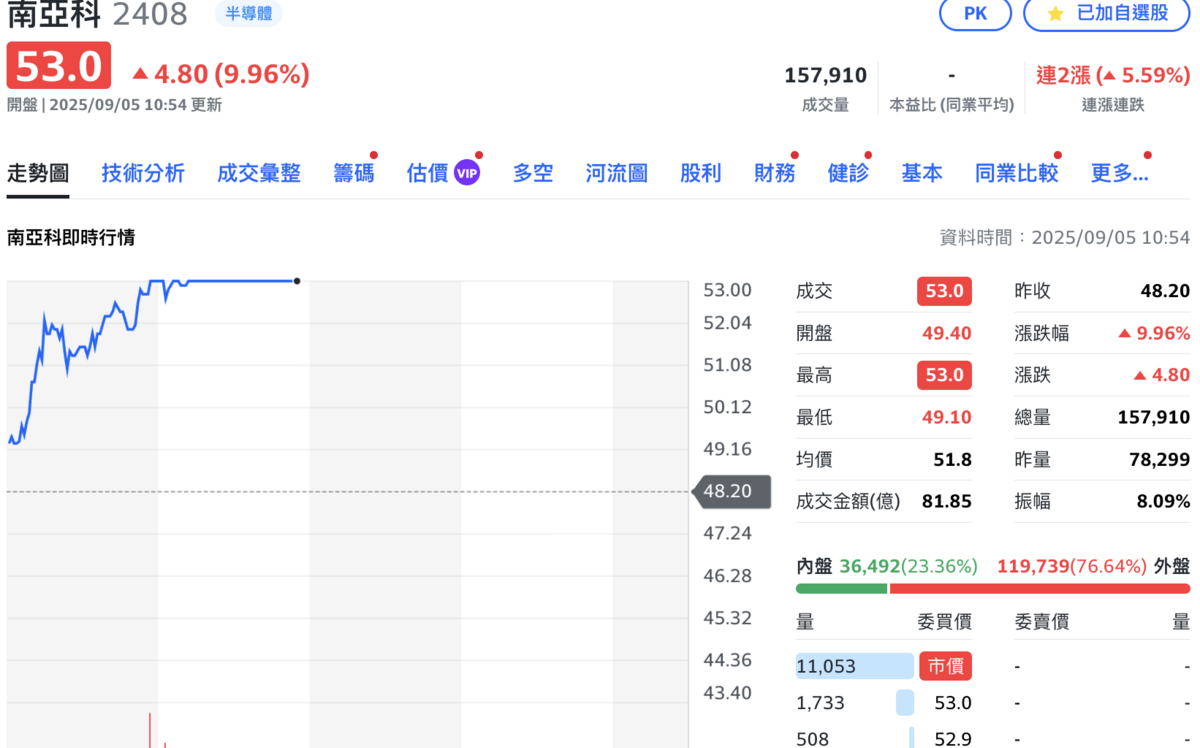
Task: Toggle the 已加自選股 watchlist state
Action: [x=1106, y=15]
